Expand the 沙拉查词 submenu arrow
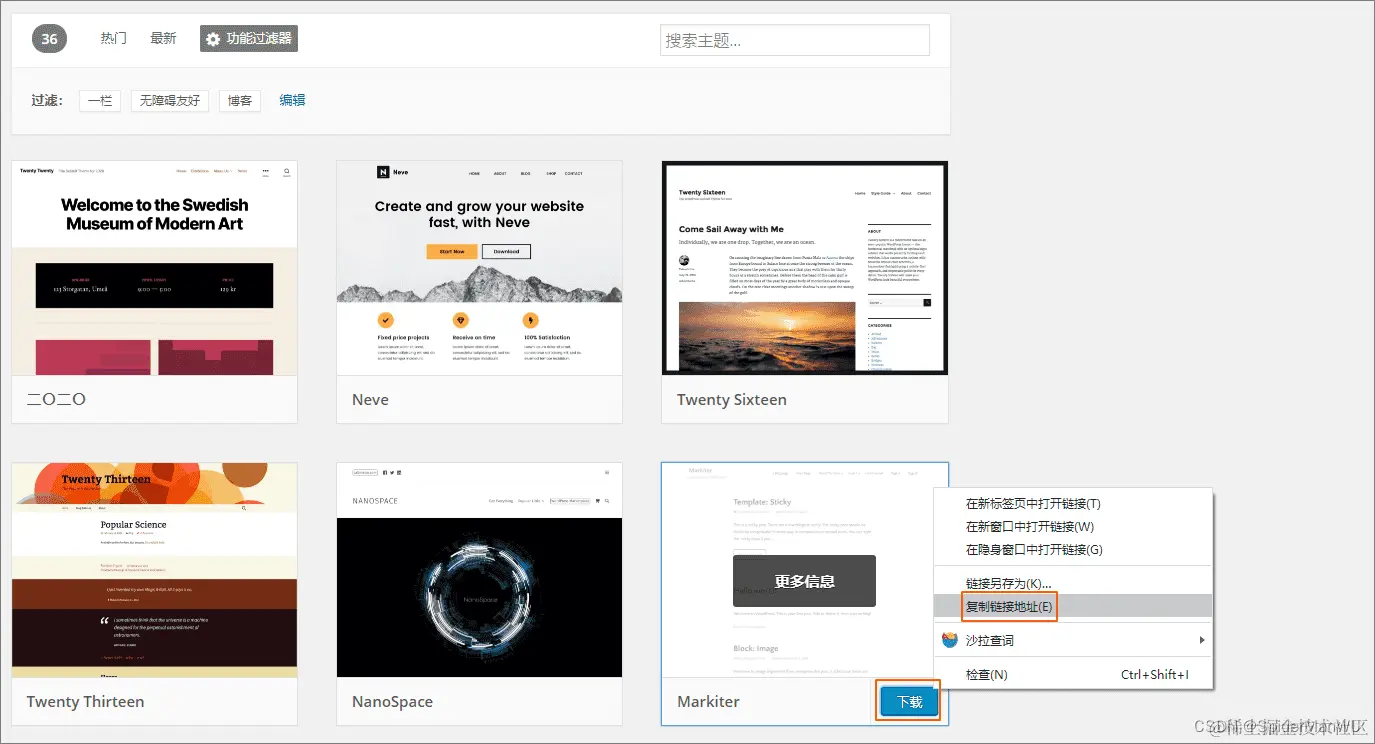This screenshot has height=744, width=1375. (1202, 640)
